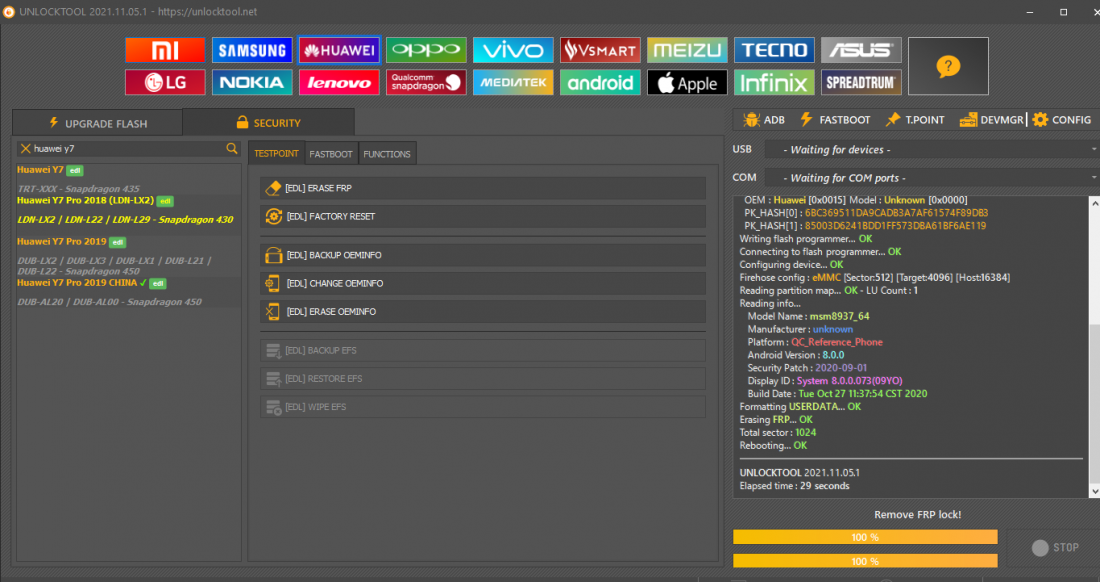Run [EDL] CHANGE OEMINFO

tap(483, 283)
